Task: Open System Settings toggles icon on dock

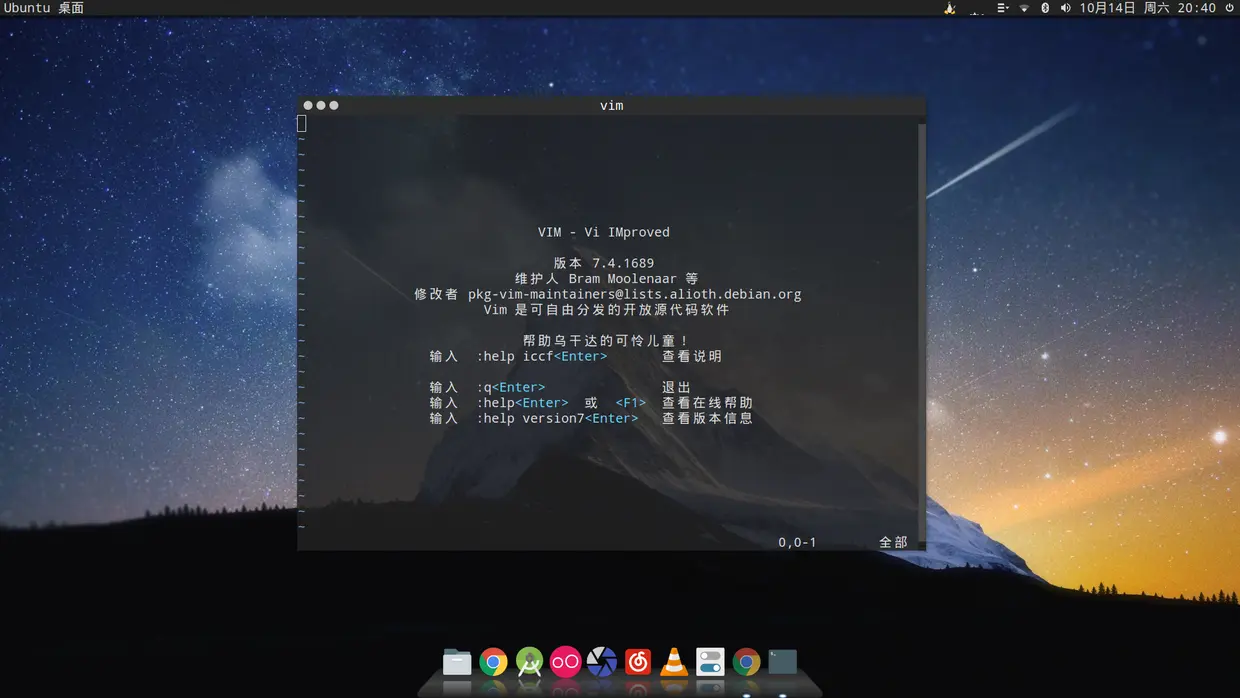Action: click(710, 662)
